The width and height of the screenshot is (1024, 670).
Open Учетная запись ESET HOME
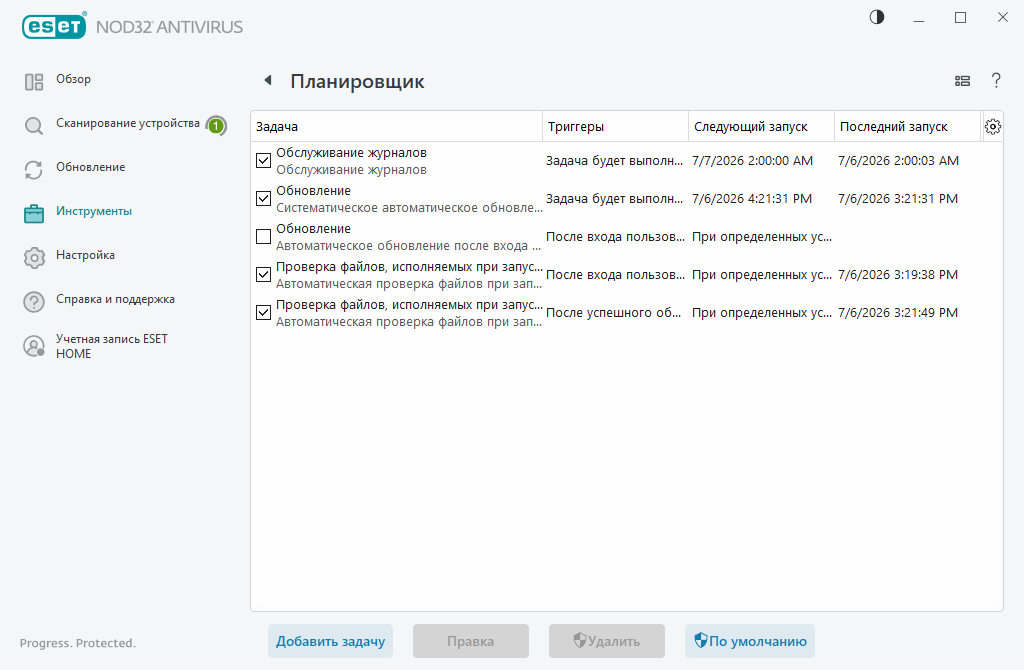112,346
